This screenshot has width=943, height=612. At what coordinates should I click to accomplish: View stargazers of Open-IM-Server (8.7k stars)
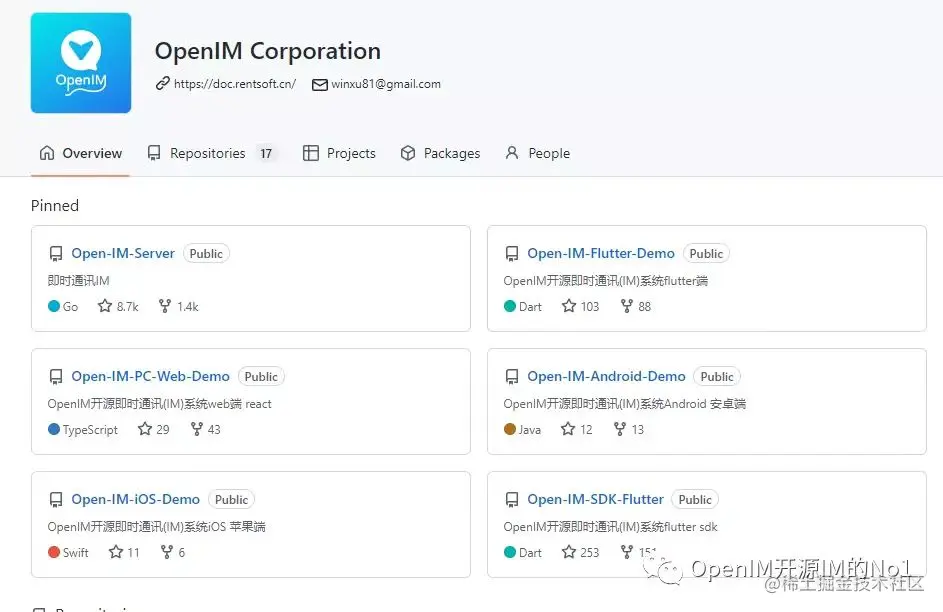[x=118, y=306]
